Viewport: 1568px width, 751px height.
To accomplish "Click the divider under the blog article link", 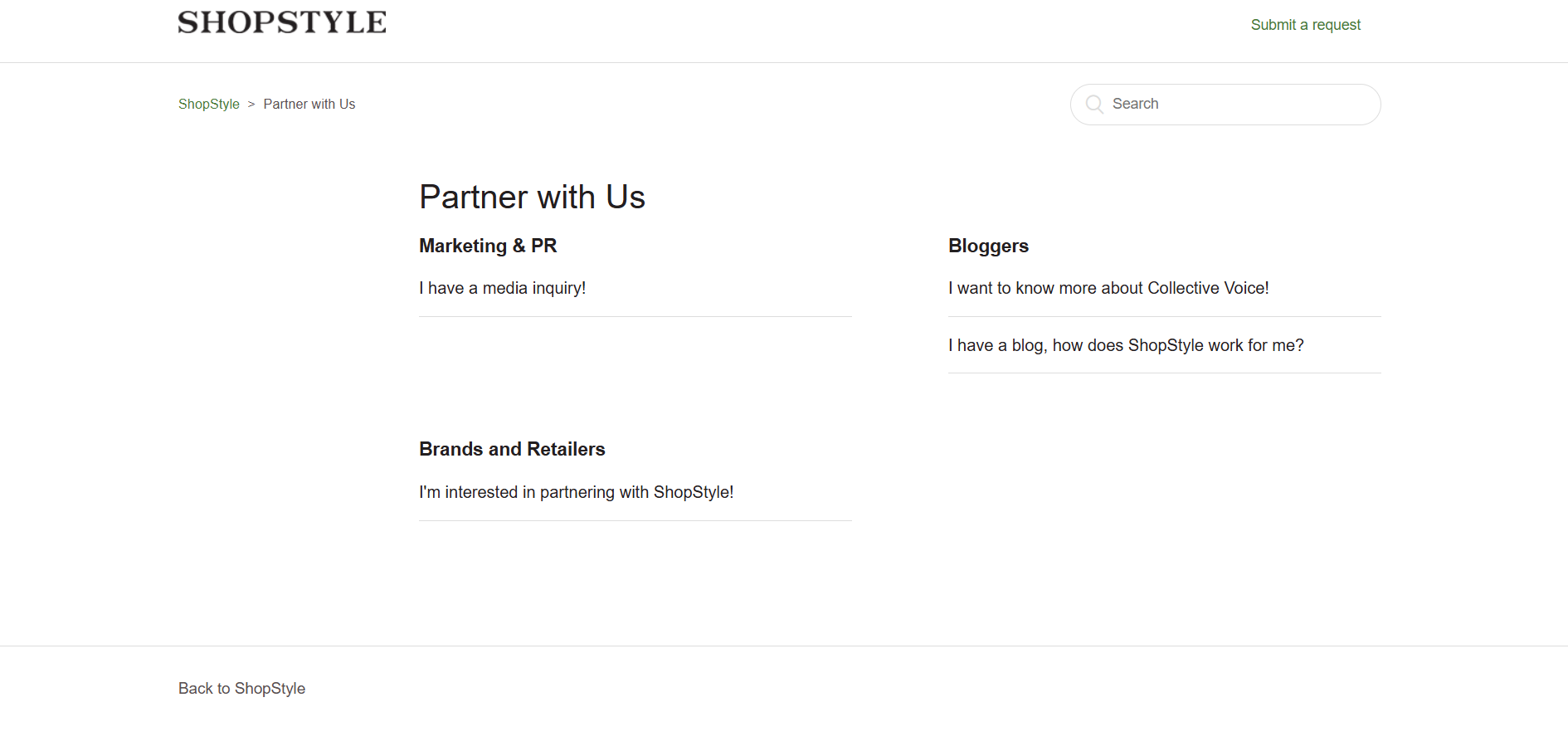I will coord(1164,373).
